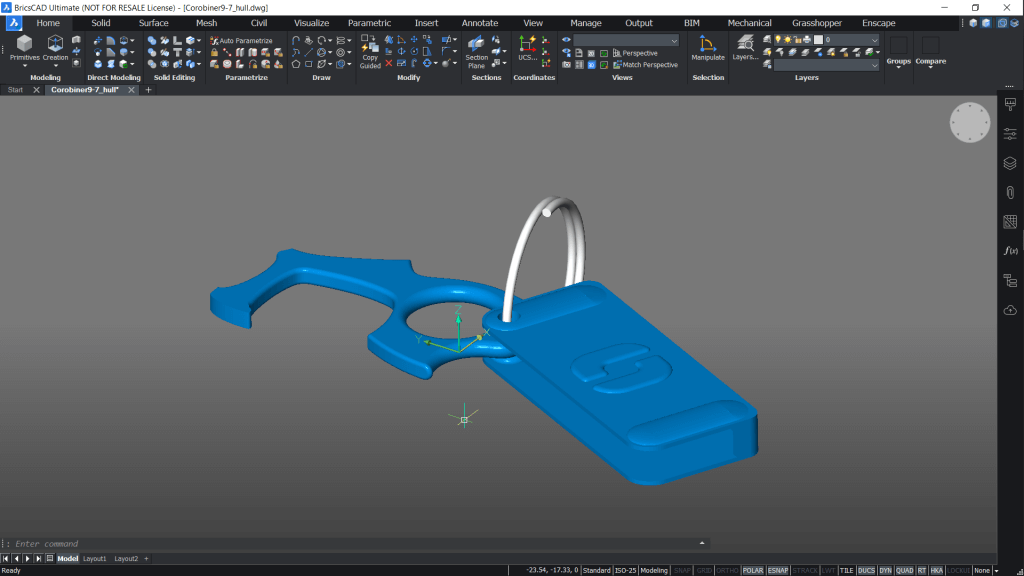This screenshot has height=576, width=1024.
Task: Click the layer color swatch in the Layers panel
Action: point(818,40)
